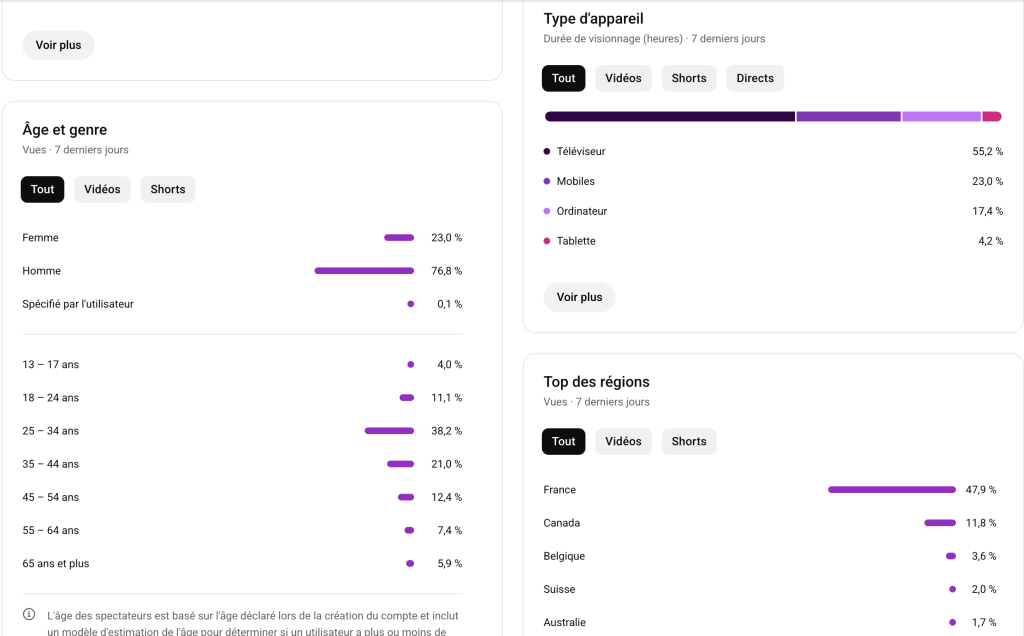Click Voir plus under device type list
The height and width of the screenshot is (636, 1024).
[579, 297]
